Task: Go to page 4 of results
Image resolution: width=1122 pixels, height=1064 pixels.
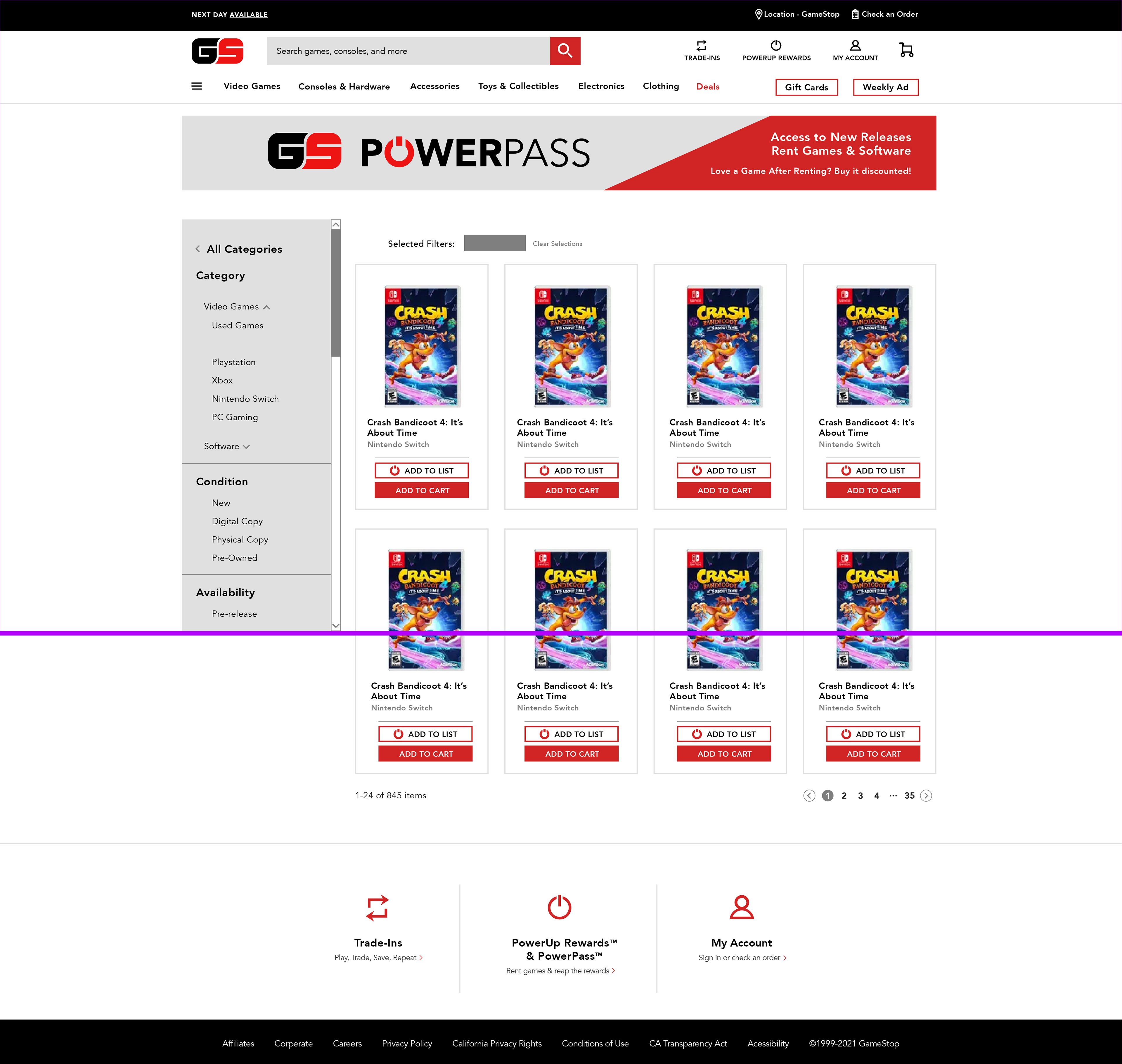Action: 877,796
